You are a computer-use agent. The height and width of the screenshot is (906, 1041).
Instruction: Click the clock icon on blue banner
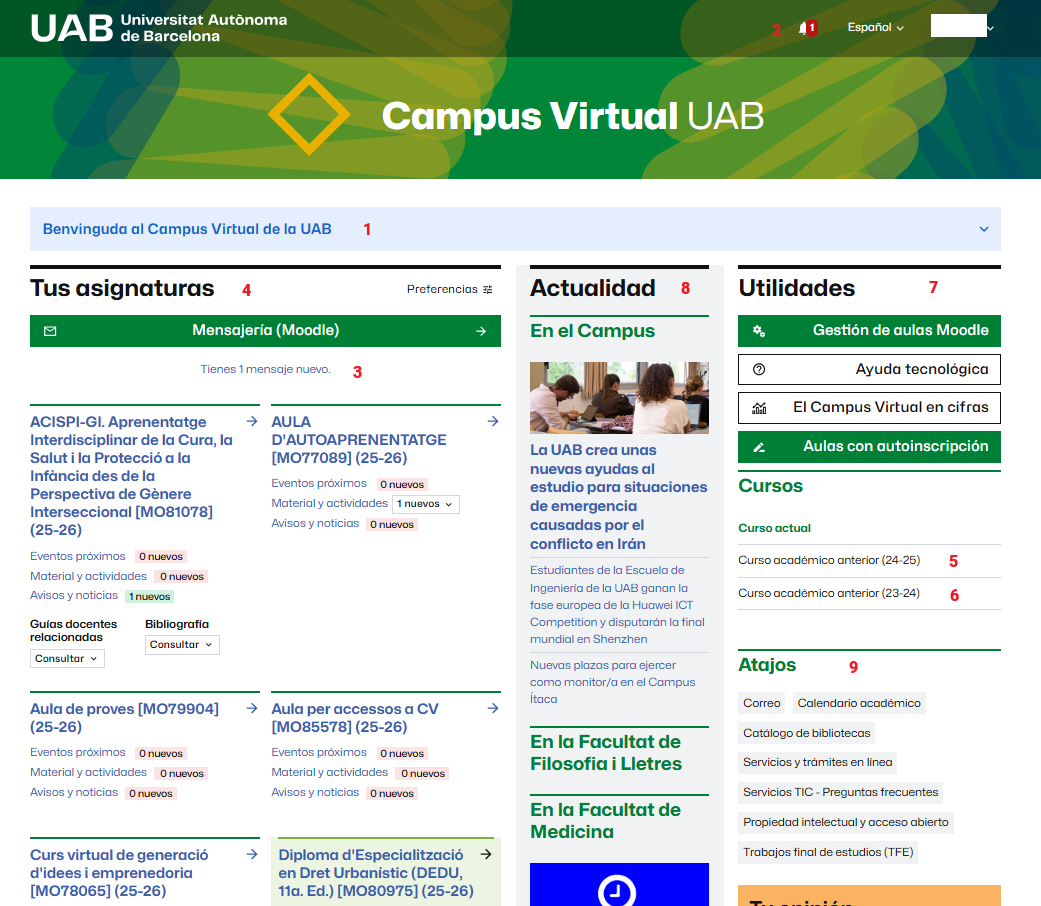pyautogui.click(x=617, y=891)
